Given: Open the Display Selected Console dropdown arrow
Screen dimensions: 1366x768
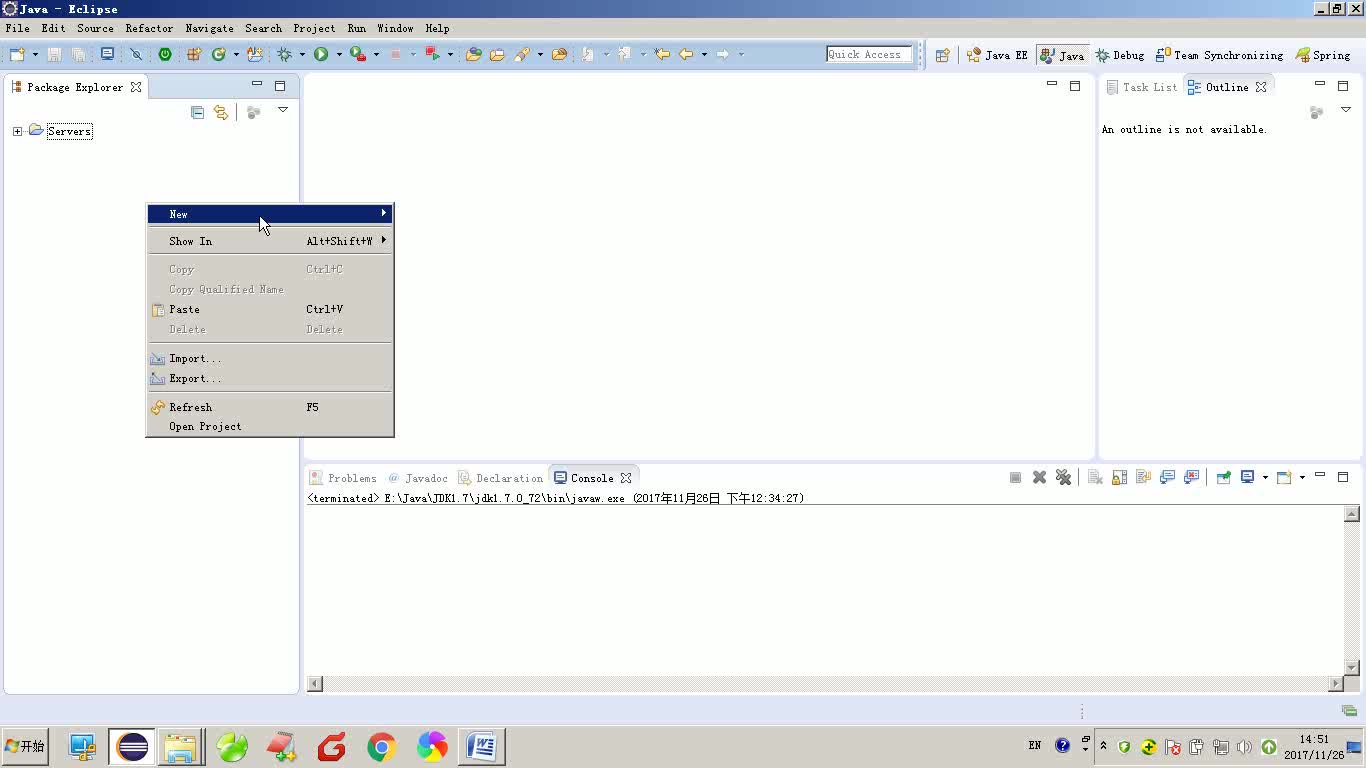Looking at the screenshot, I should (1265, 477).
